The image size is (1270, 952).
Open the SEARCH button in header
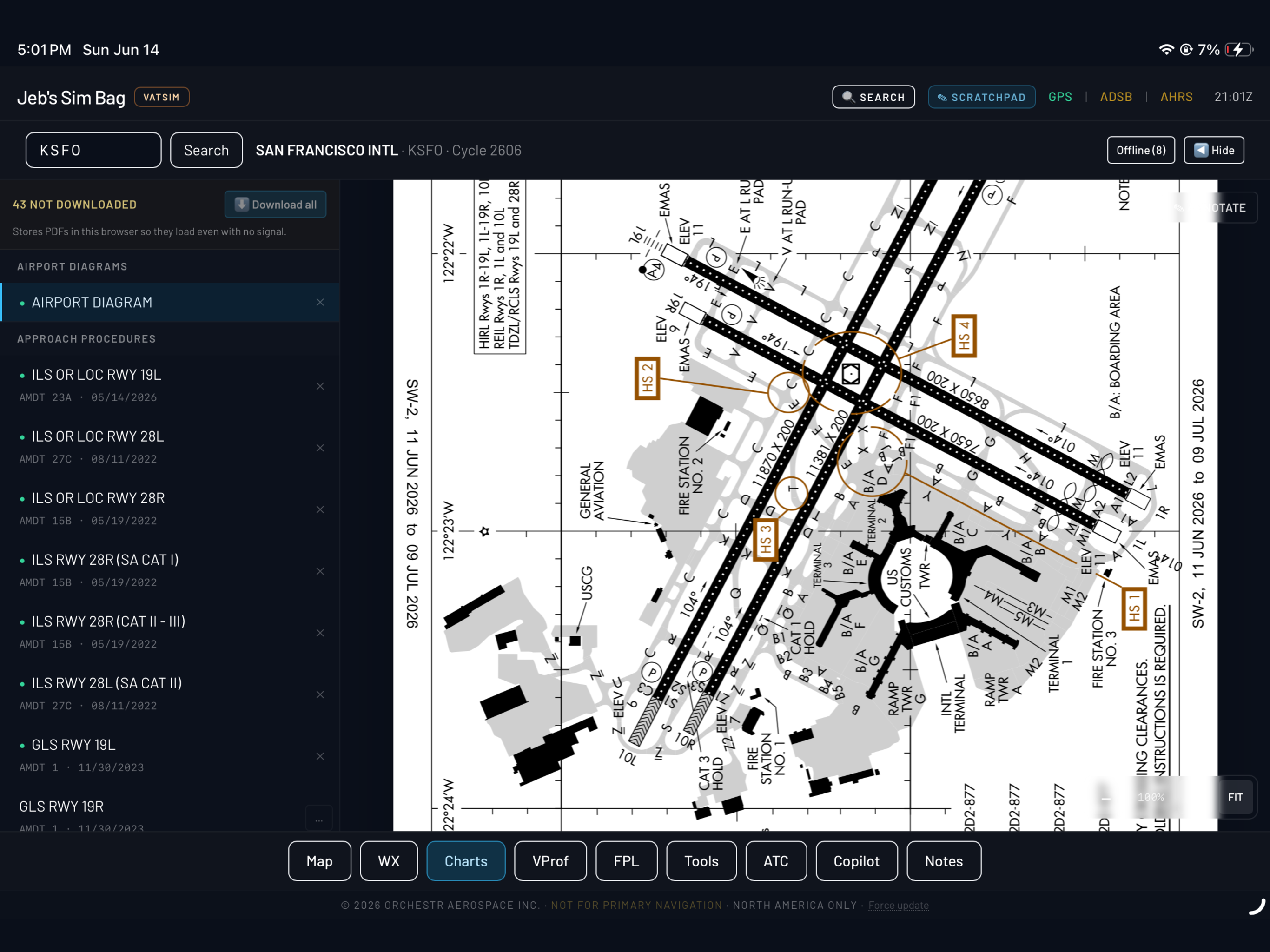[x=873, y=97]
